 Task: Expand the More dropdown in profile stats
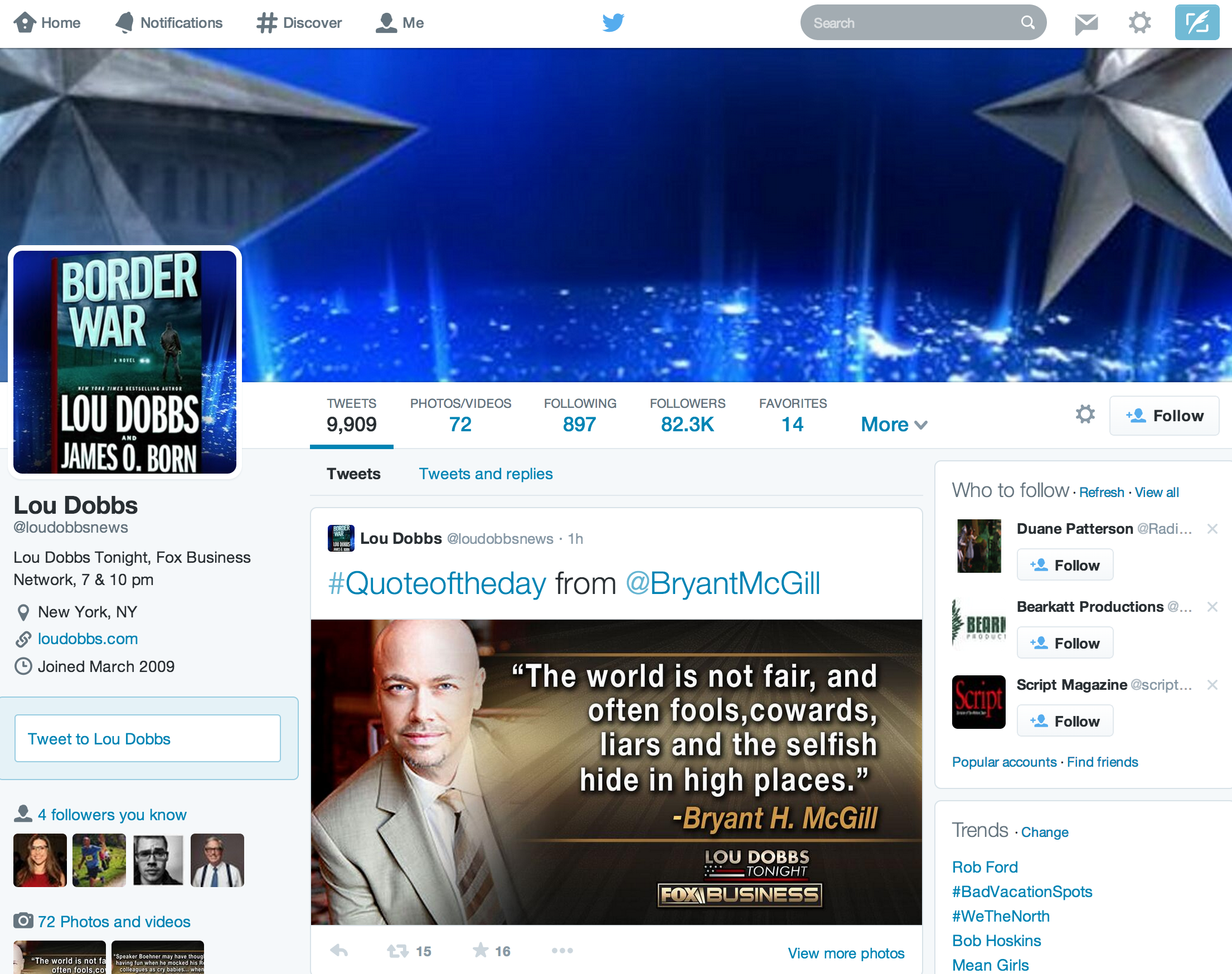[894, 425]
